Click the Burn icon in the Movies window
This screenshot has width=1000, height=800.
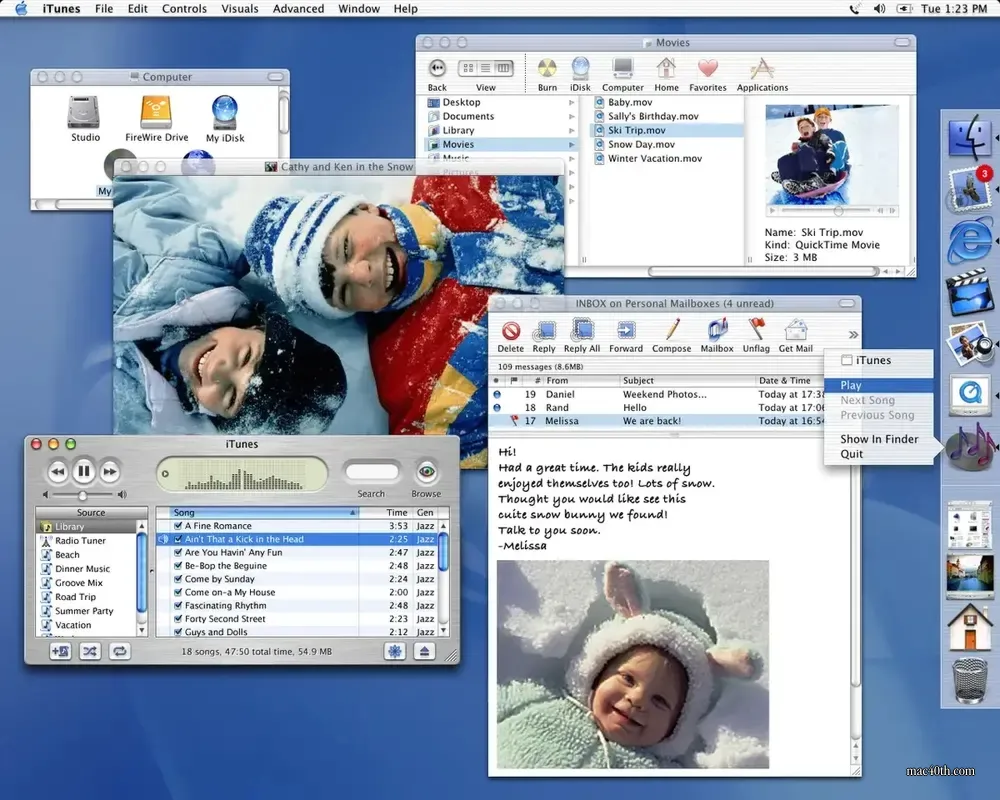coord(546,70)
